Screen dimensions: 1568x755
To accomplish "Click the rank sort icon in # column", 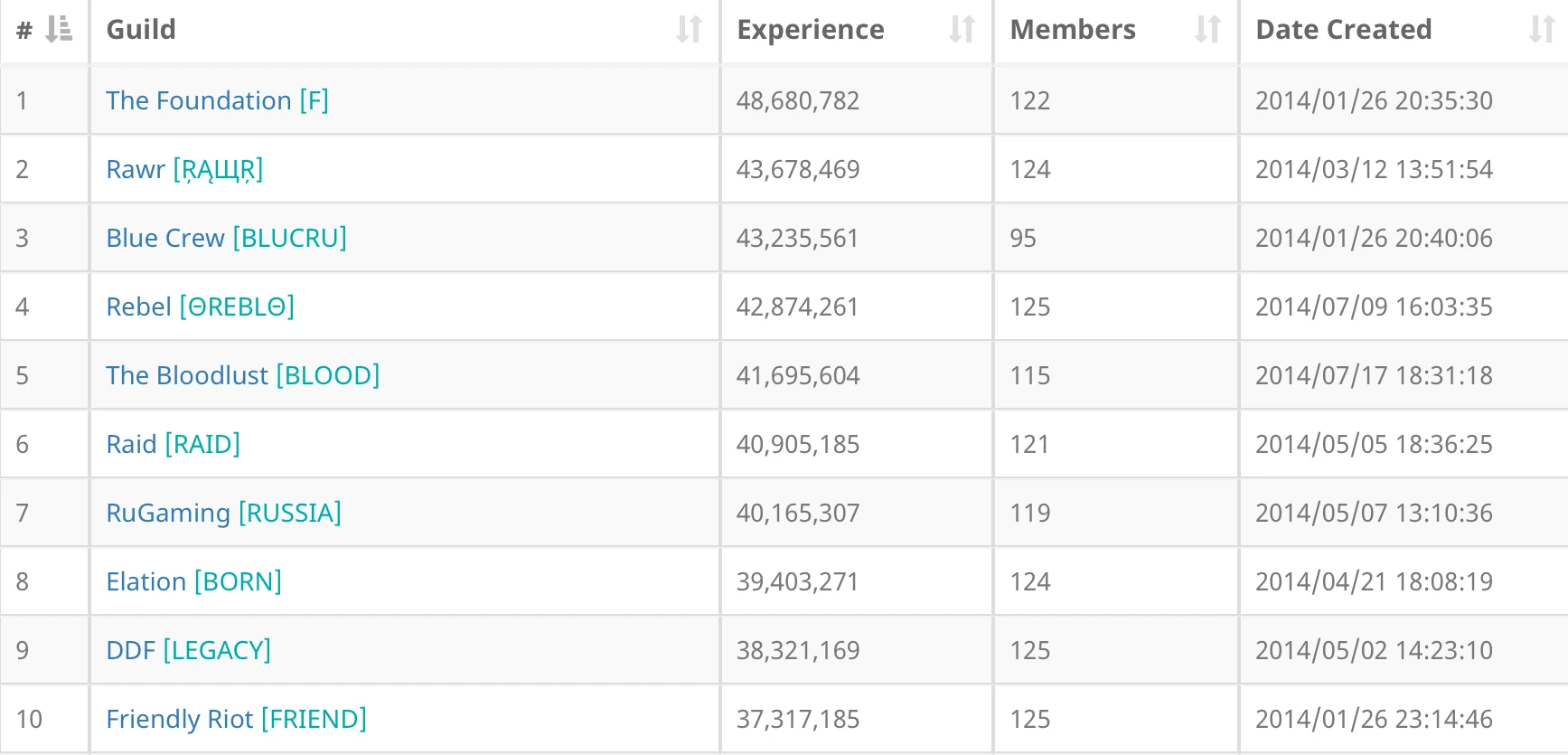I will [59, 29].
